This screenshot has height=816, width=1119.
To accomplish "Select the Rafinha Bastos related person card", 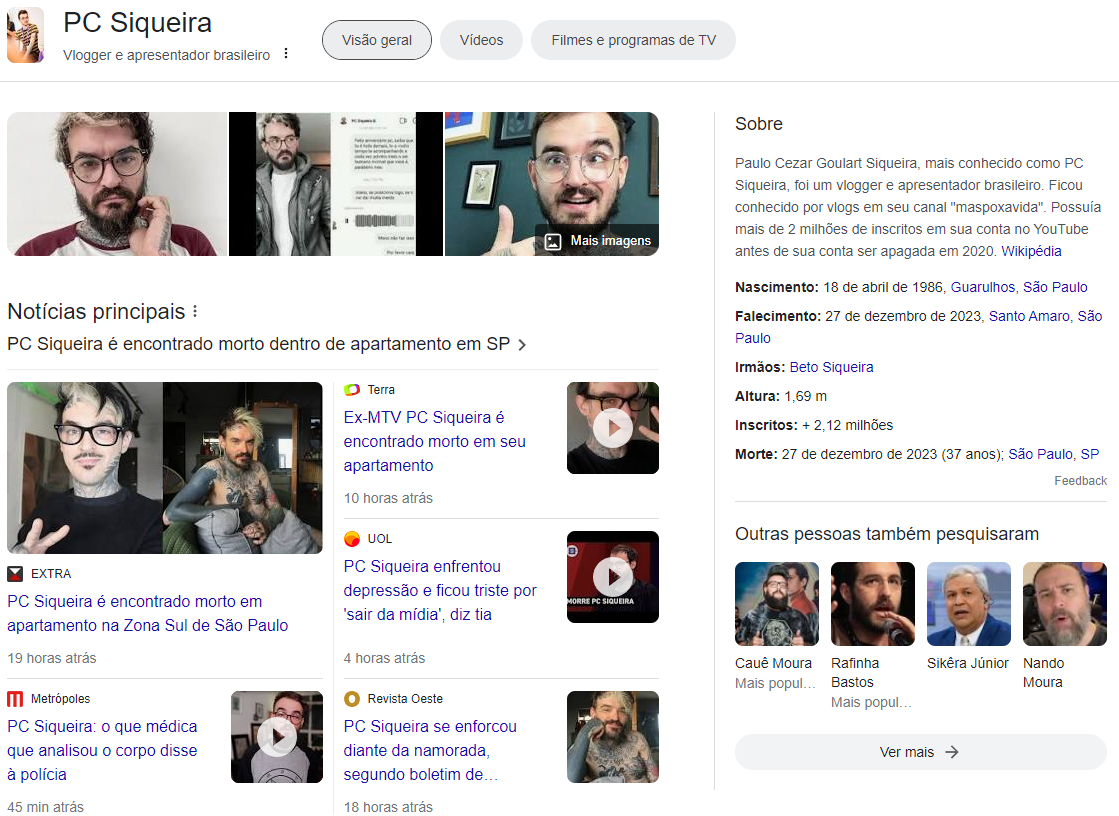I will pyautogui.click(x=873, y=636).
